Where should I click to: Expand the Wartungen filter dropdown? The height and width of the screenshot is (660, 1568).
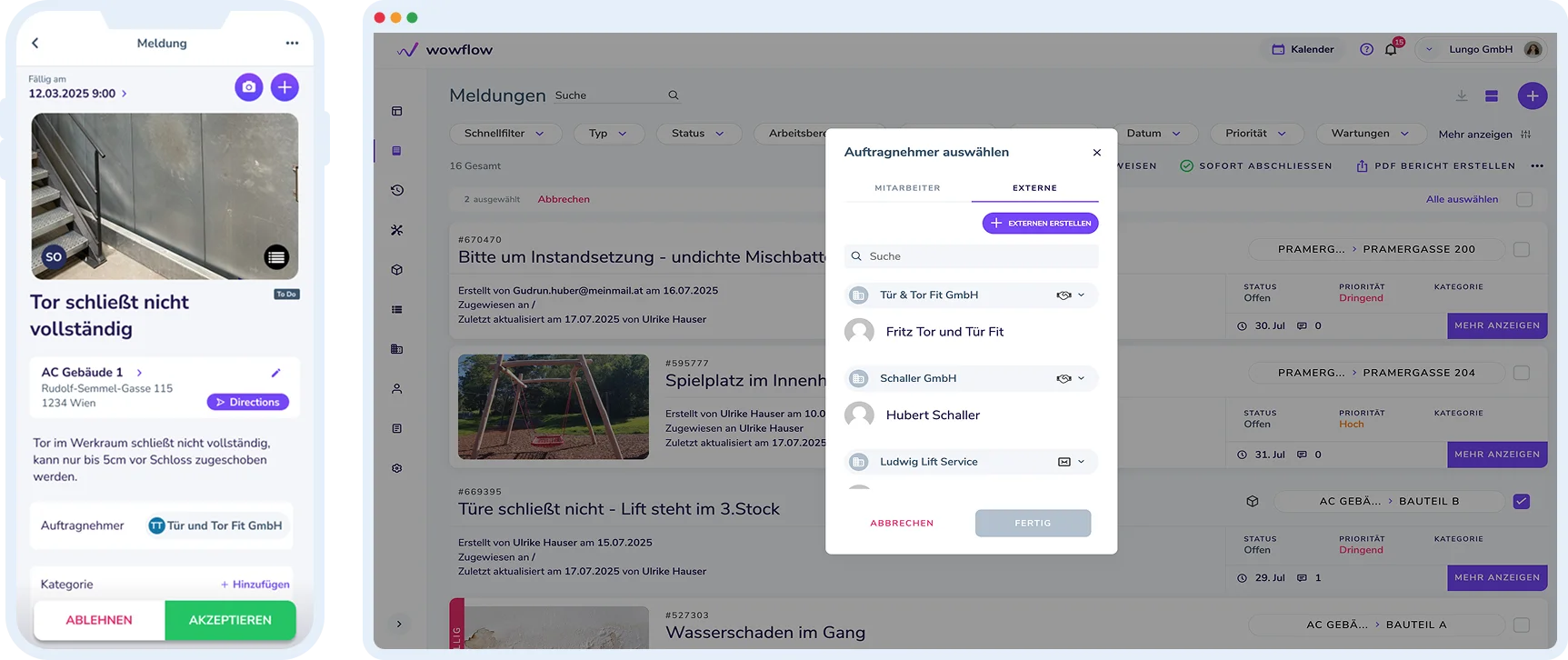[x=1371, y=134]
